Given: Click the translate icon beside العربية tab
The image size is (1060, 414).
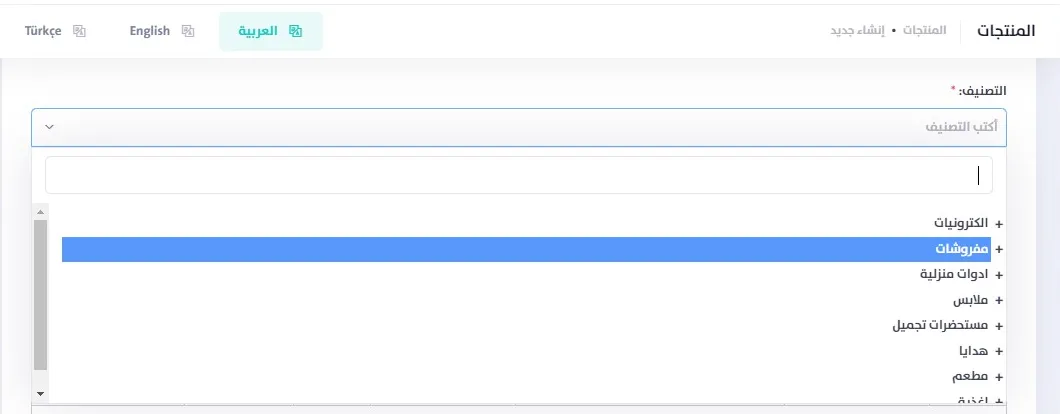Looking at the screenshot, I should [x=295, y=31].
